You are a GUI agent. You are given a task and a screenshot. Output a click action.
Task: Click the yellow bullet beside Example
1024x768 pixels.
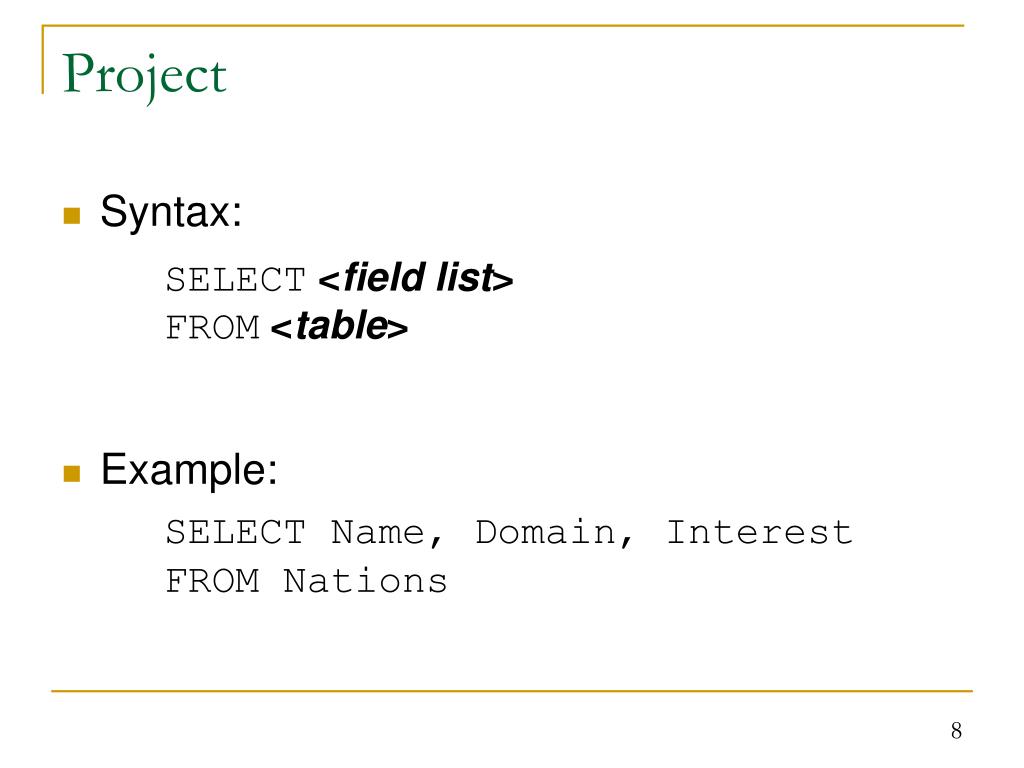tap(72, 473)
